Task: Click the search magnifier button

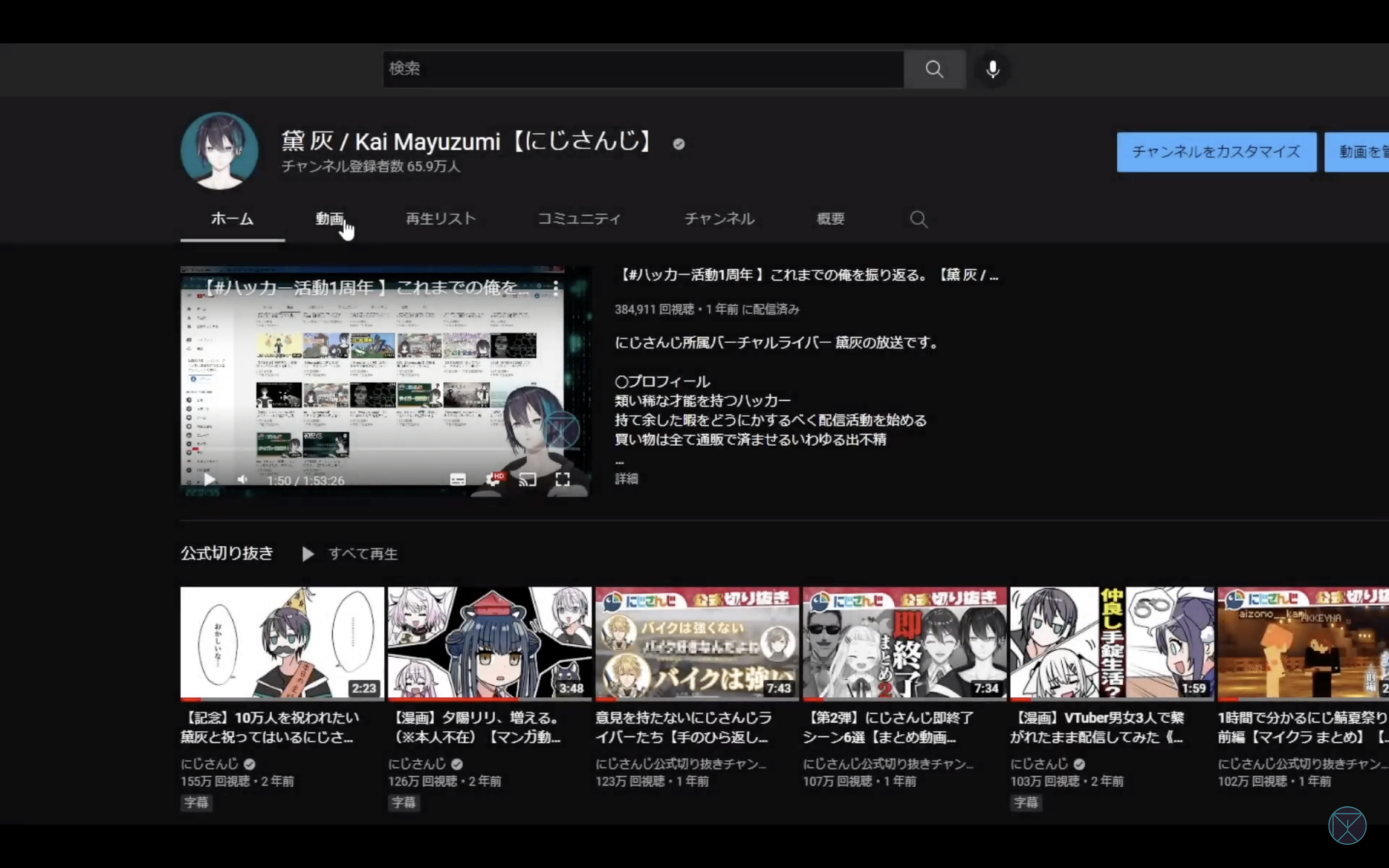Action: [x=934, y=68]
